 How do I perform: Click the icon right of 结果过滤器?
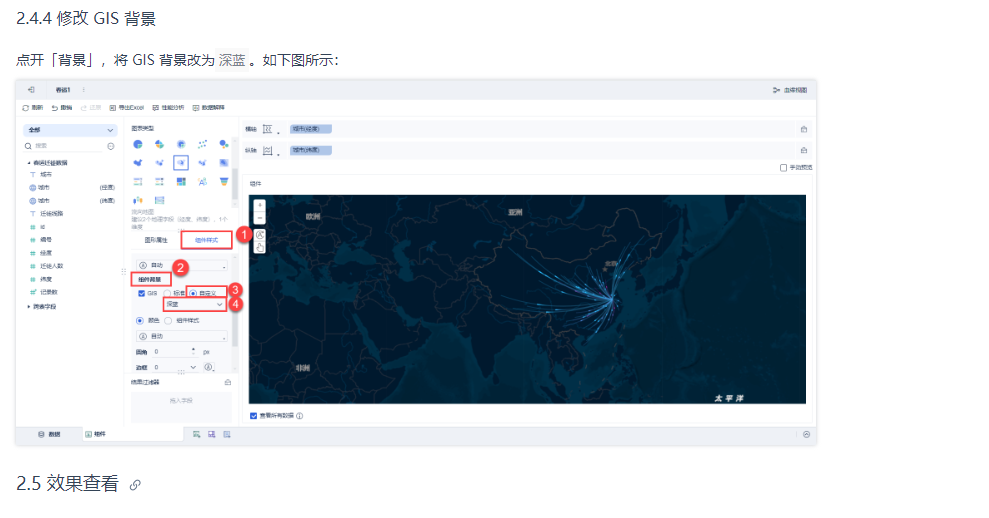point(228,382)
